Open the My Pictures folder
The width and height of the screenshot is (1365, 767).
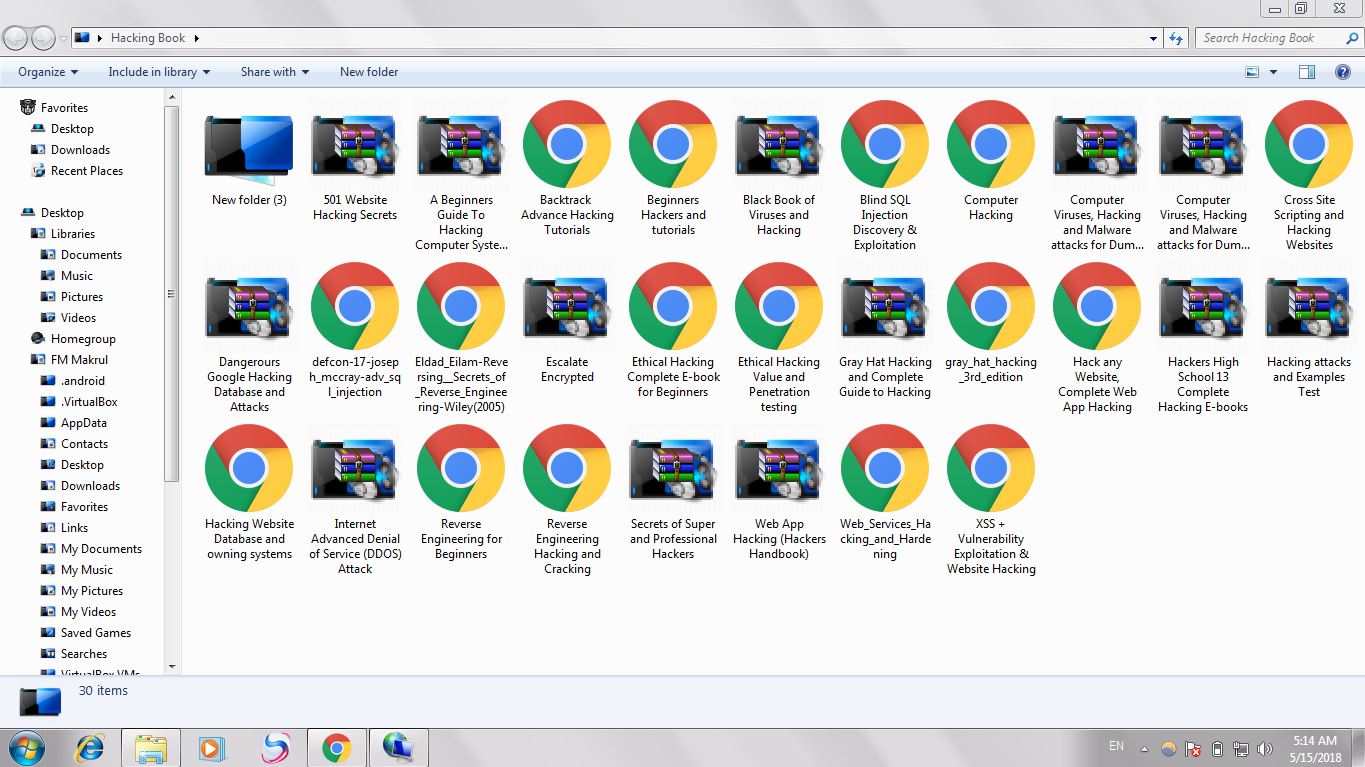point(82,591)
